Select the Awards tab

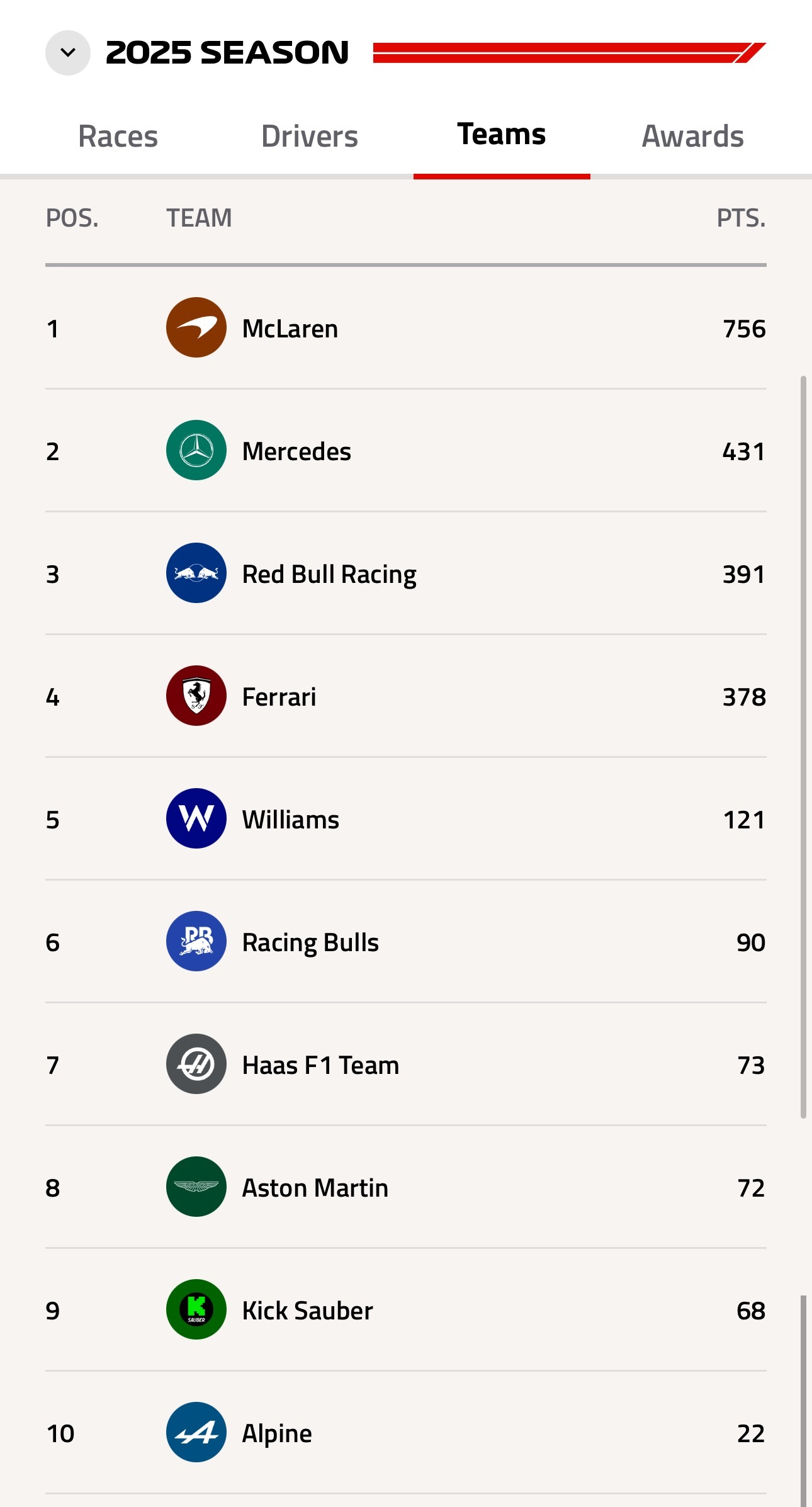click(x=692, y=136)
